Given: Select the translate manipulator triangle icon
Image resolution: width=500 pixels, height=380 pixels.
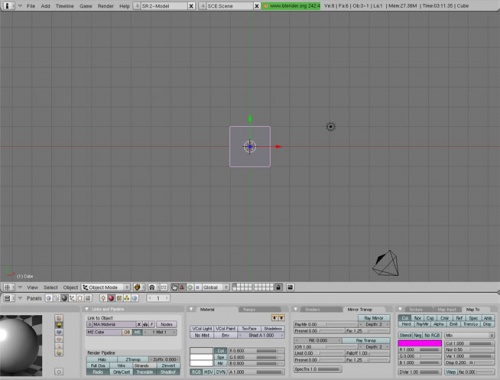Looking at the screenshot, I should (x=182, y=287).
